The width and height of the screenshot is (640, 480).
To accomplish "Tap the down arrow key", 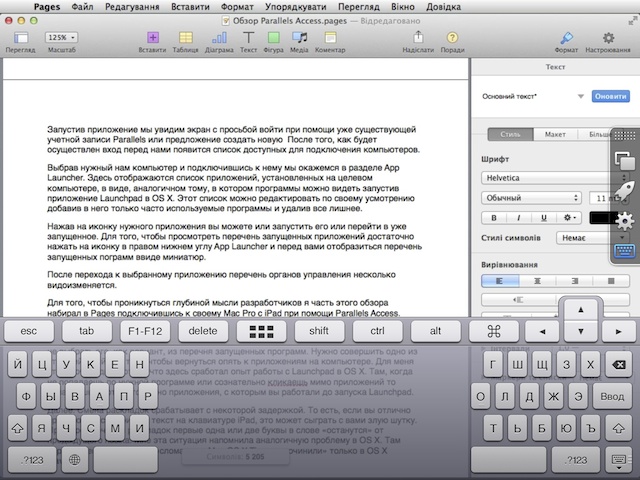I will pyautogui.click(x=580, y=331).
